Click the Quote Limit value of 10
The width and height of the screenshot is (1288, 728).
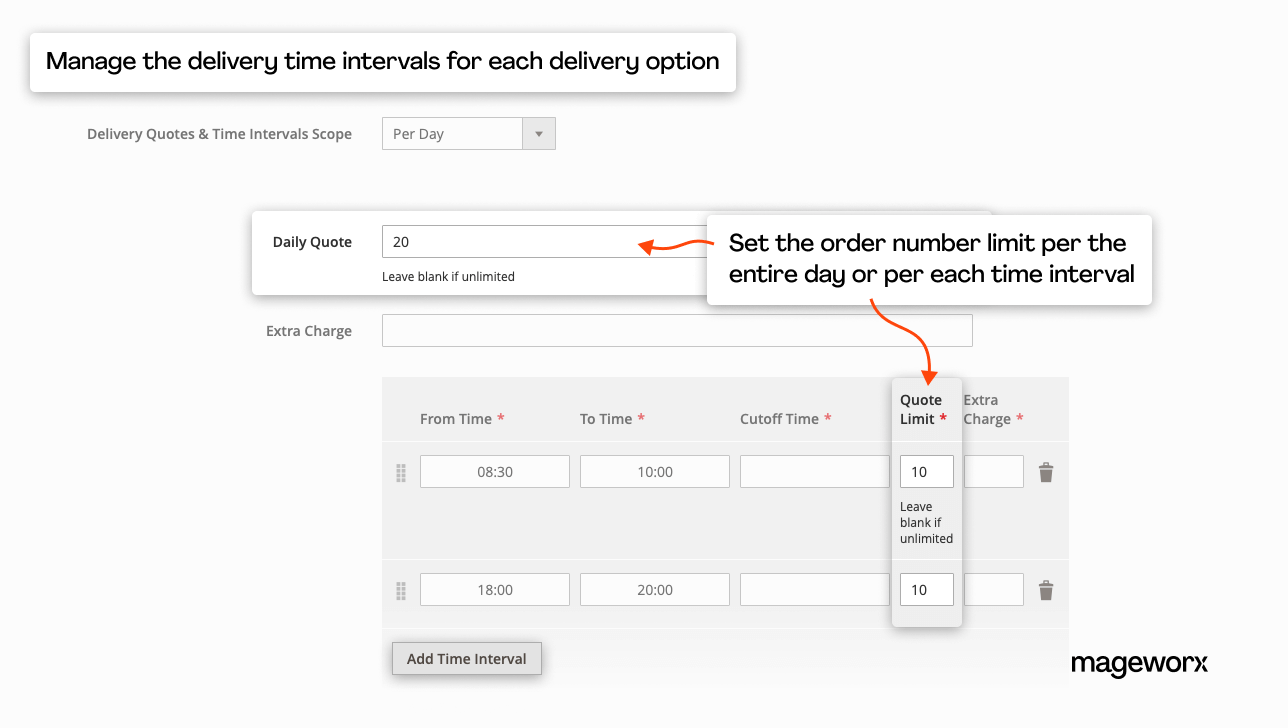pyautogui.click(x=926, y=471)
